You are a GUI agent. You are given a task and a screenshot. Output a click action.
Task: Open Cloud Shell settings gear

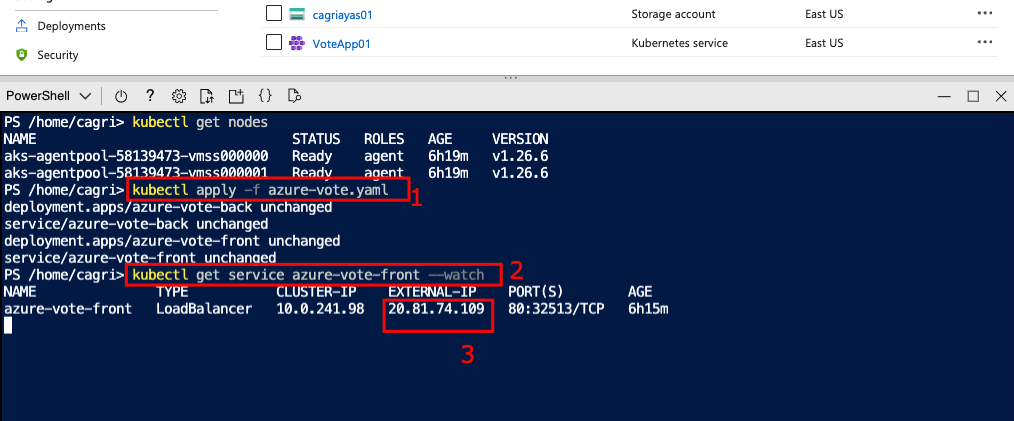pos(179,96)
